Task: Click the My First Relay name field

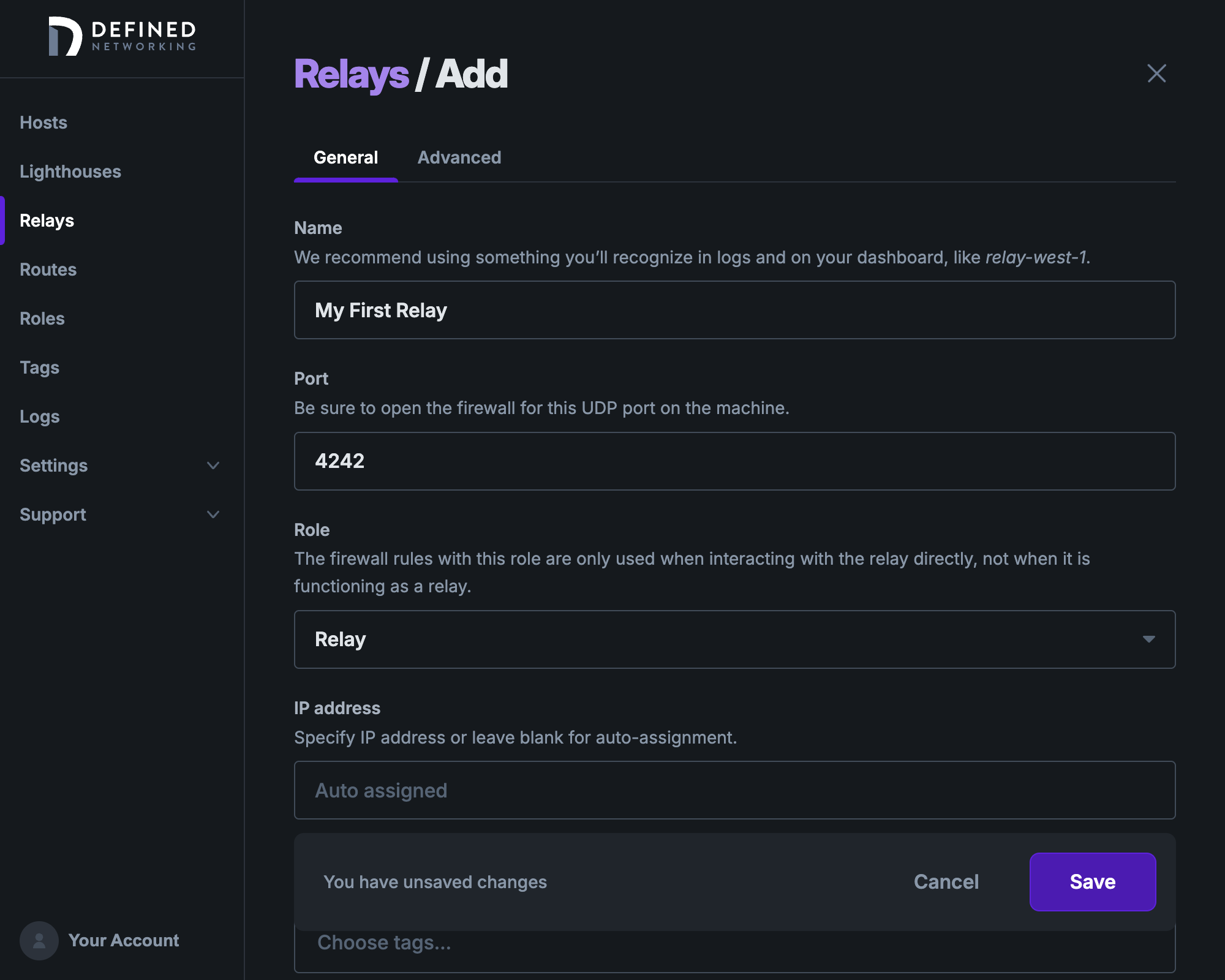Action: 734,310
